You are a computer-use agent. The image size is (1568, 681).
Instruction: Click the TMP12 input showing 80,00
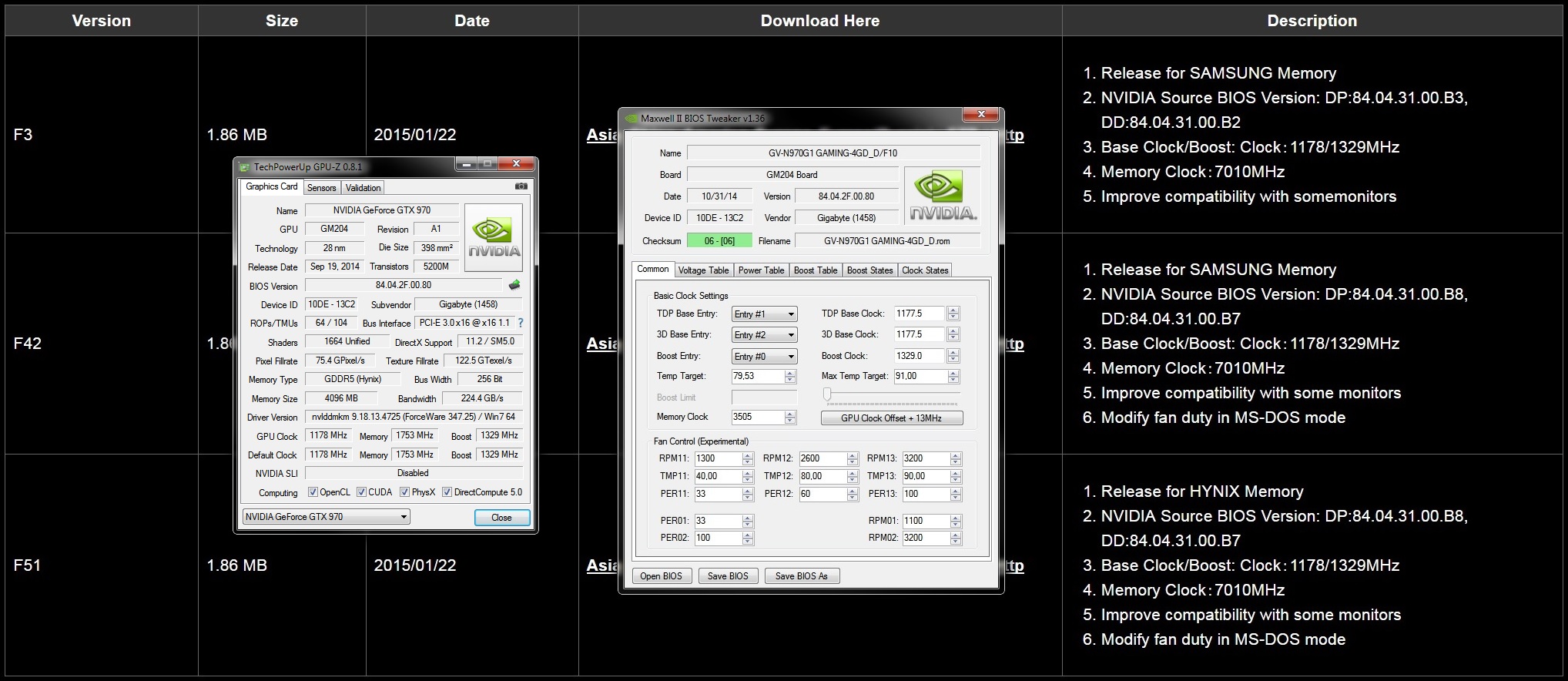click(x=823, y=476)
